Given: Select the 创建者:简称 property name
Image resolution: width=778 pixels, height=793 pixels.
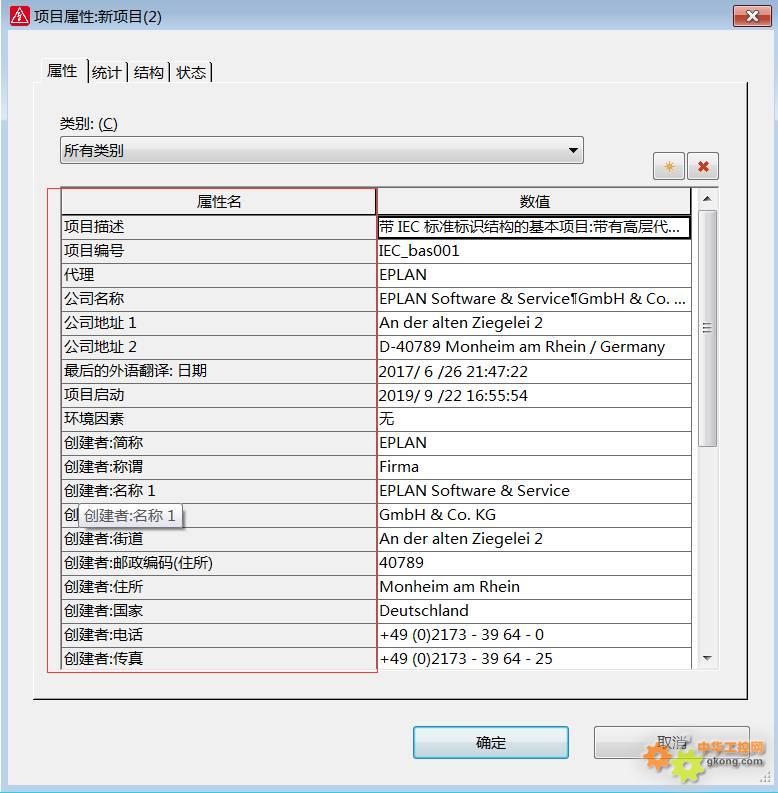Looking at the screenshot, I should tap(219, 443).
